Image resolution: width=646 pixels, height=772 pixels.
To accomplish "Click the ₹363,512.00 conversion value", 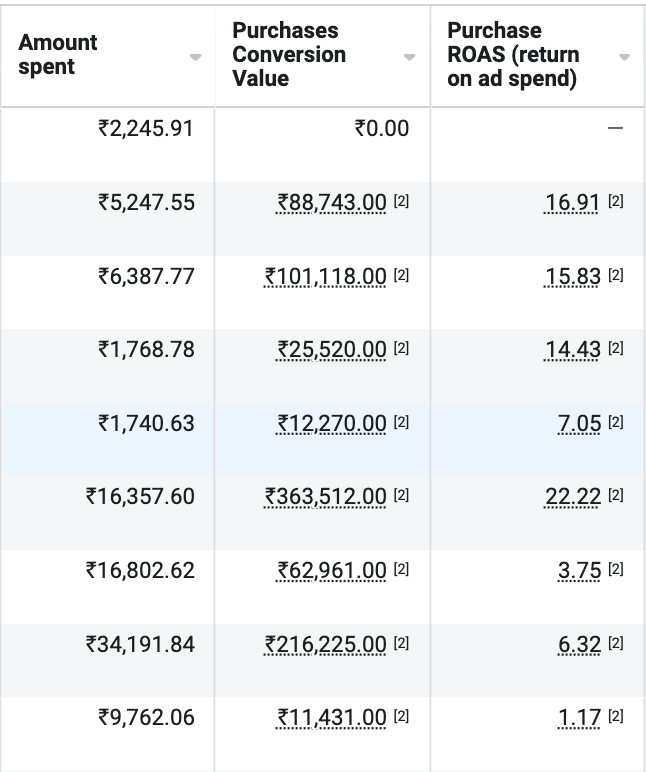I will [325, 497].
